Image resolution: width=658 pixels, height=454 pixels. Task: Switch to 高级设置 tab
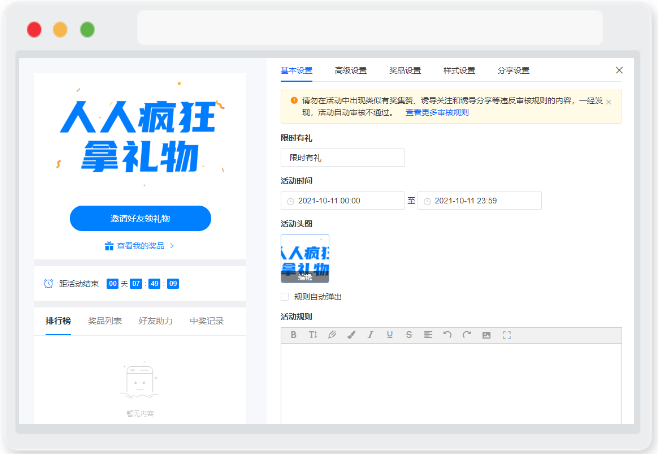point(351,70)
